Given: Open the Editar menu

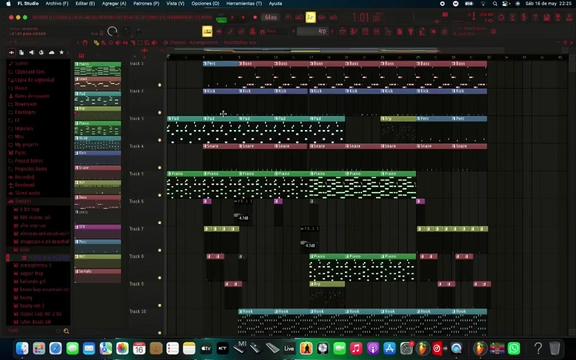Looking at the screenshot, I should (85, 4).
